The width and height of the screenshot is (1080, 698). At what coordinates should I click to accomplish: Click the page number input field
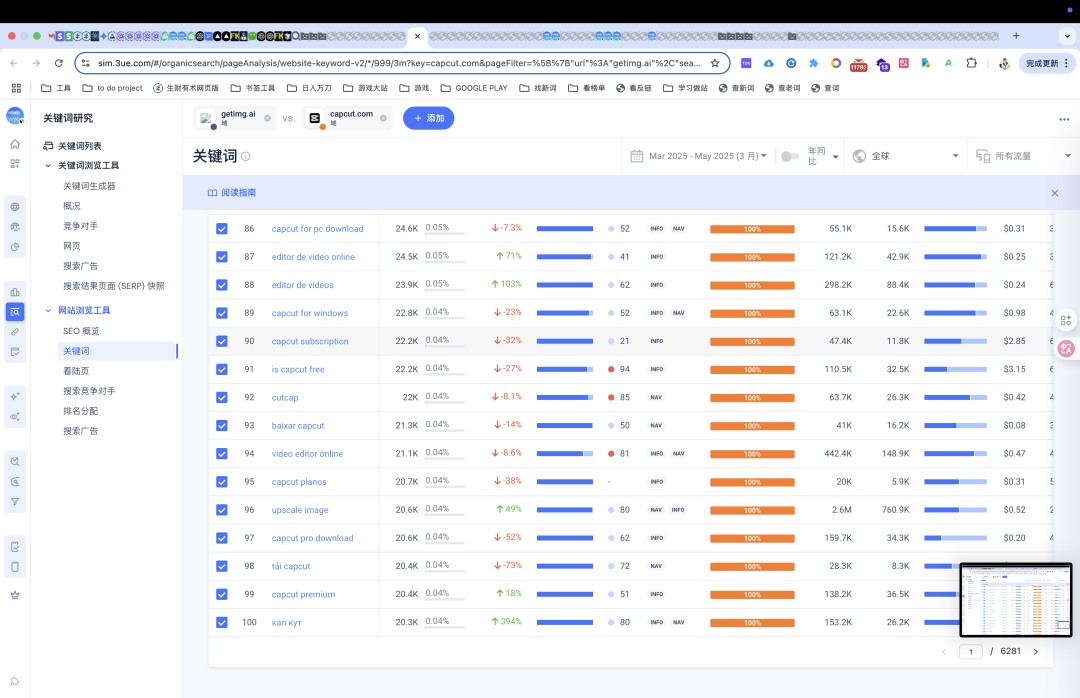pos(970,651)
